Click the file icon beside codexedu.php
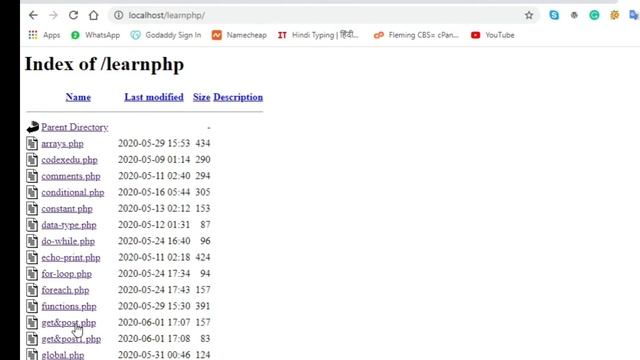 coord(32,160)
